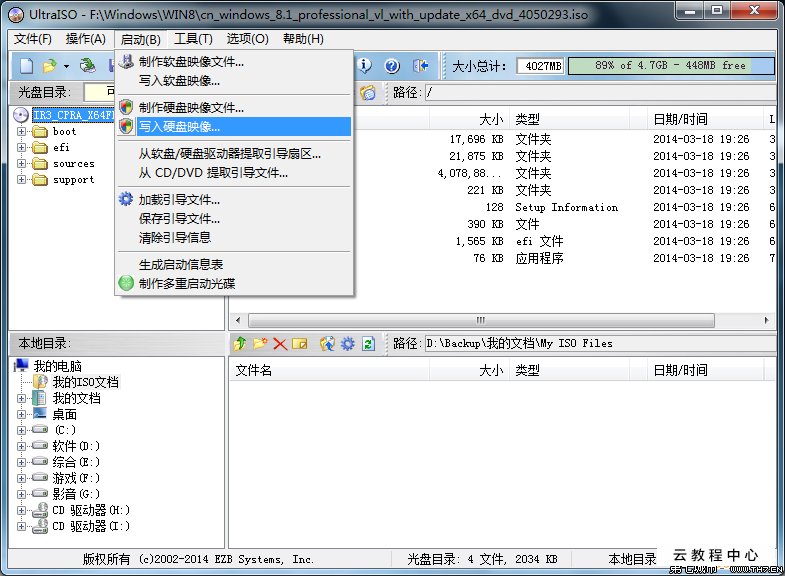Sort disc list by 类型 column header
This screenshot has height=576, width=785.
pos(570,119)
